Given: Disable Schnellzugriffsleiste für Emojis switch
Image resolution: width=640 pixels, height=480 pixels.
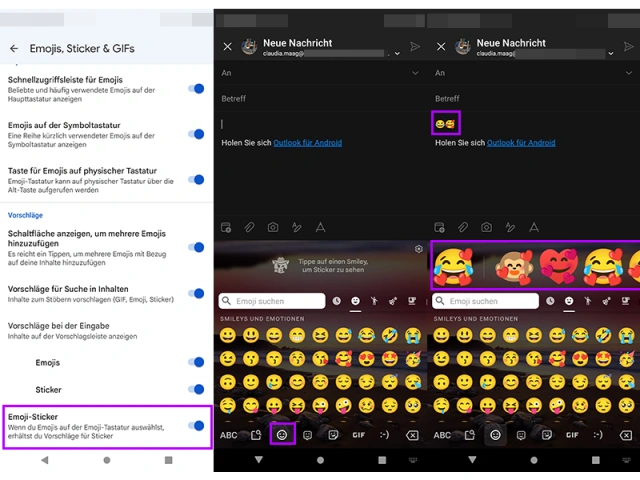Looking at the screenshot, I should click(196, 89).
